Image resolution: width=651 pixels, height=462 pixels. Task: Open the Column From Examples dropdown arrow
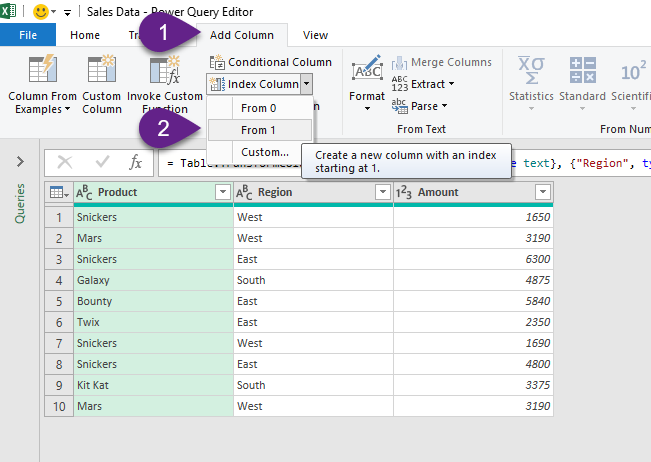[68, 109]
